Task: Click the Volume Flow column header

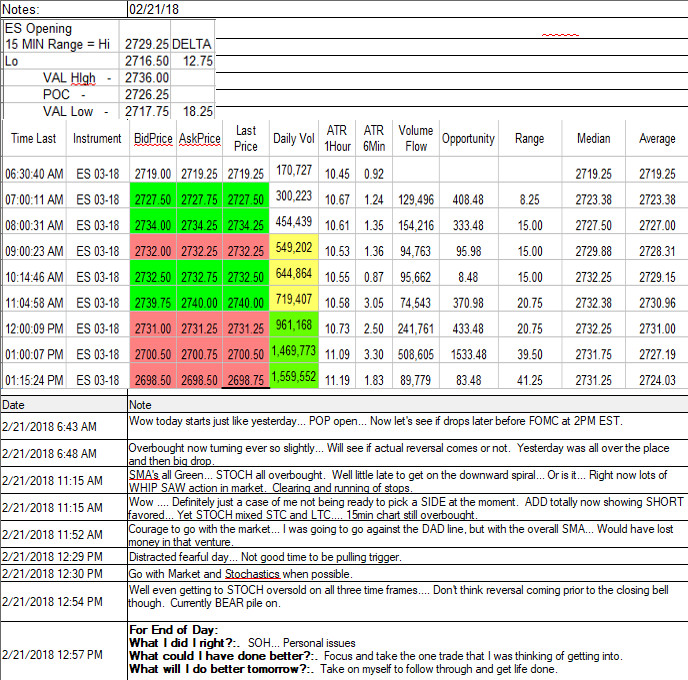Action: [x=416, y=138]
